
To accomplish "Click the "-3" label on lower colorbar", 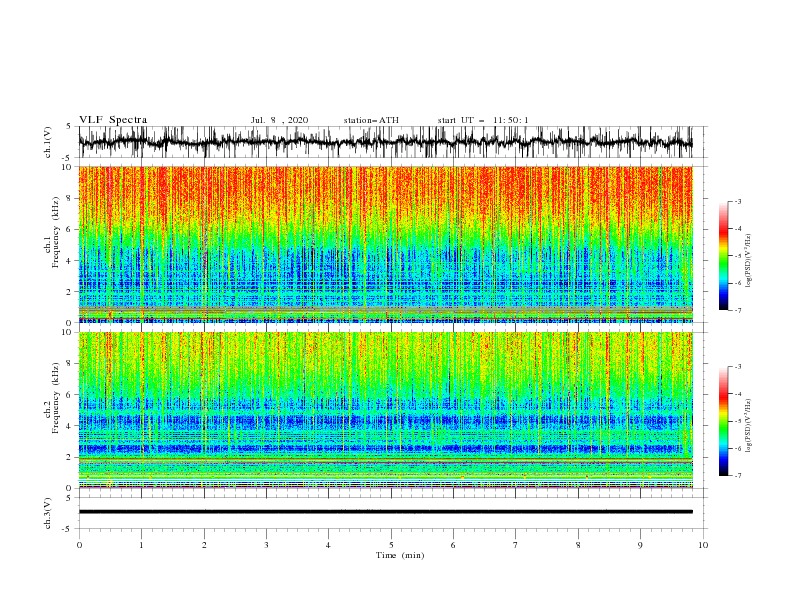I will coord(737,367).
